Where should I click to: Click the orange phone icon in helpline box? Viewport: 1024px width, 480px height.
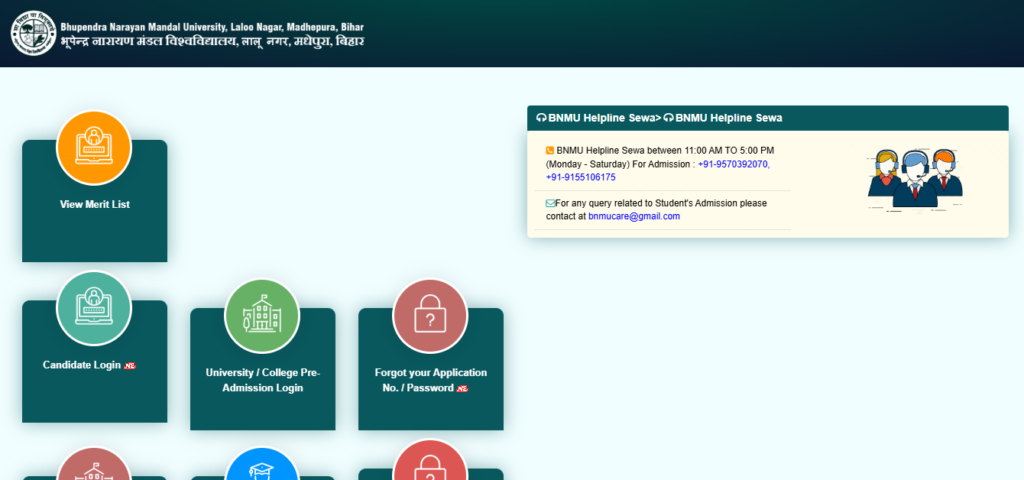click(x=550, y=150)
